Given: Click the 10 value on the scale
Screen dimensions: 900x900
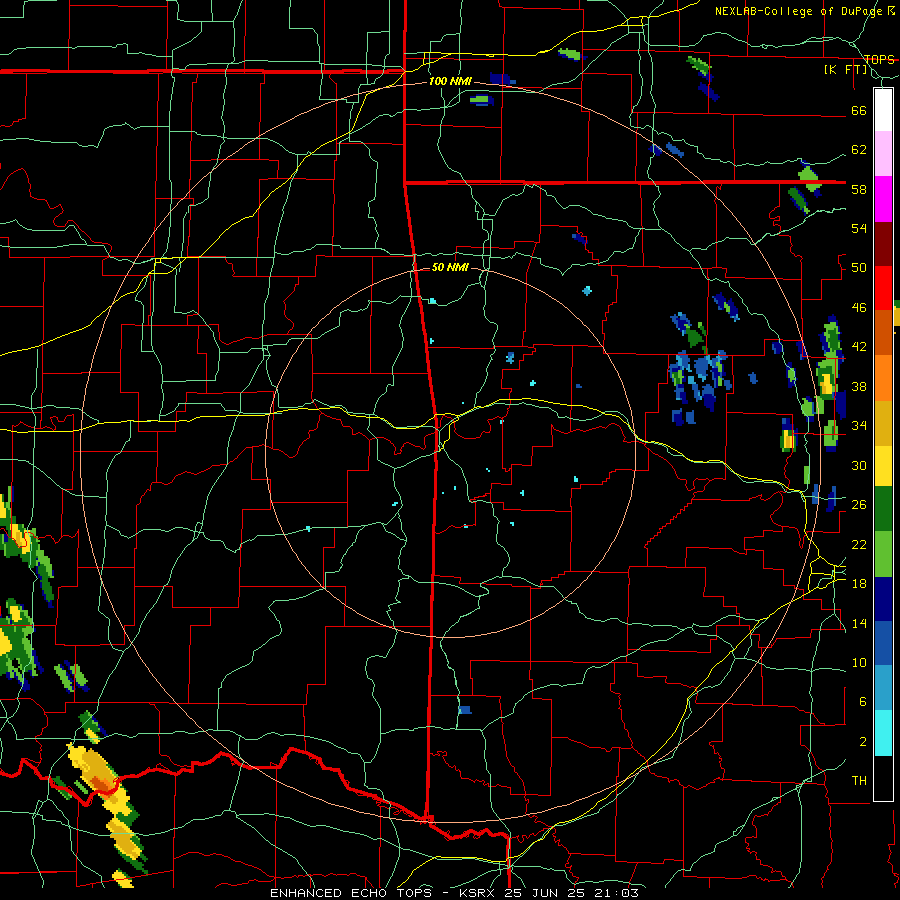Looking at the screenshot, I should pyautogui.click(x=859, y=662).
